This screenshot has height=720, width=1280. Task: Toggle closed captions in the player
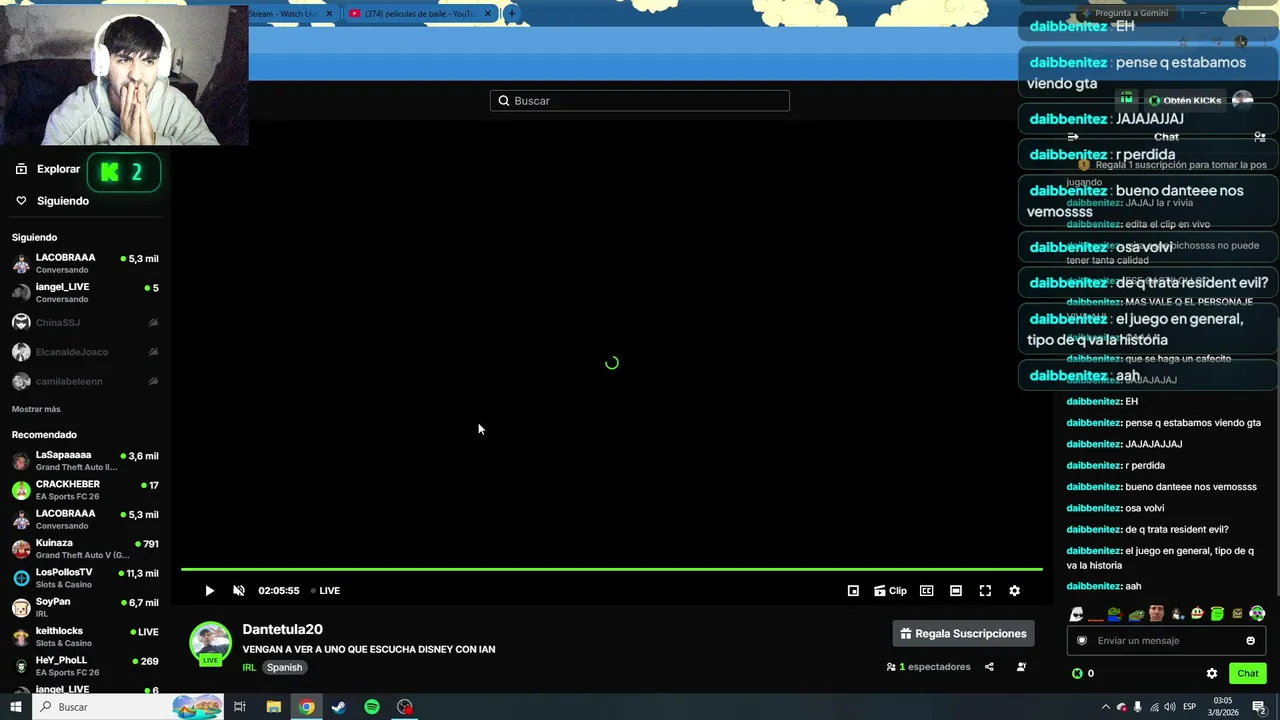927,591
